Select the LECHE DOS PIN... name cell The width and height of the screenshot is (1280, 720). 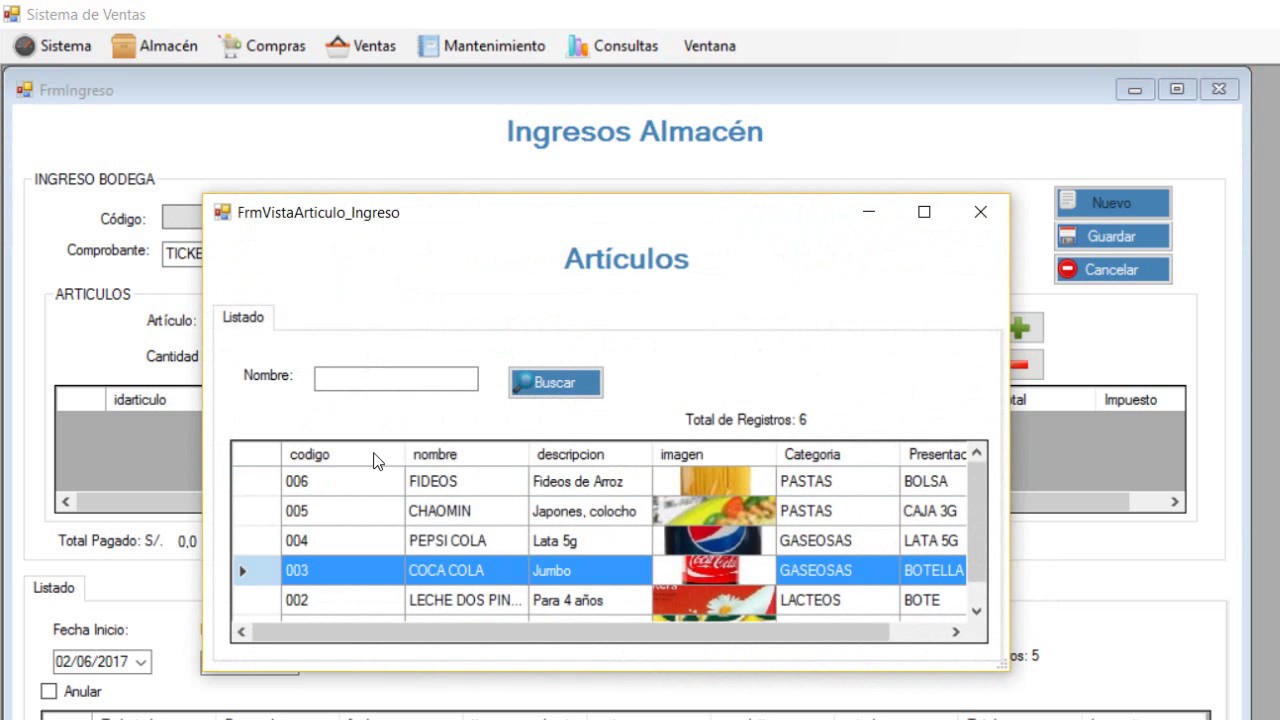click(466, 600)
